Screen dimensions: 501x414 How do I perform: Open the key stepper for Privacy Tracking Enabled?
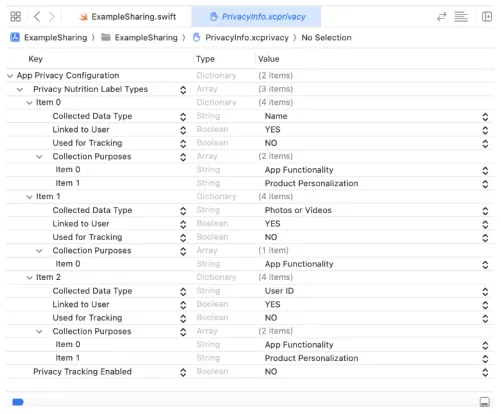(183, 372)
